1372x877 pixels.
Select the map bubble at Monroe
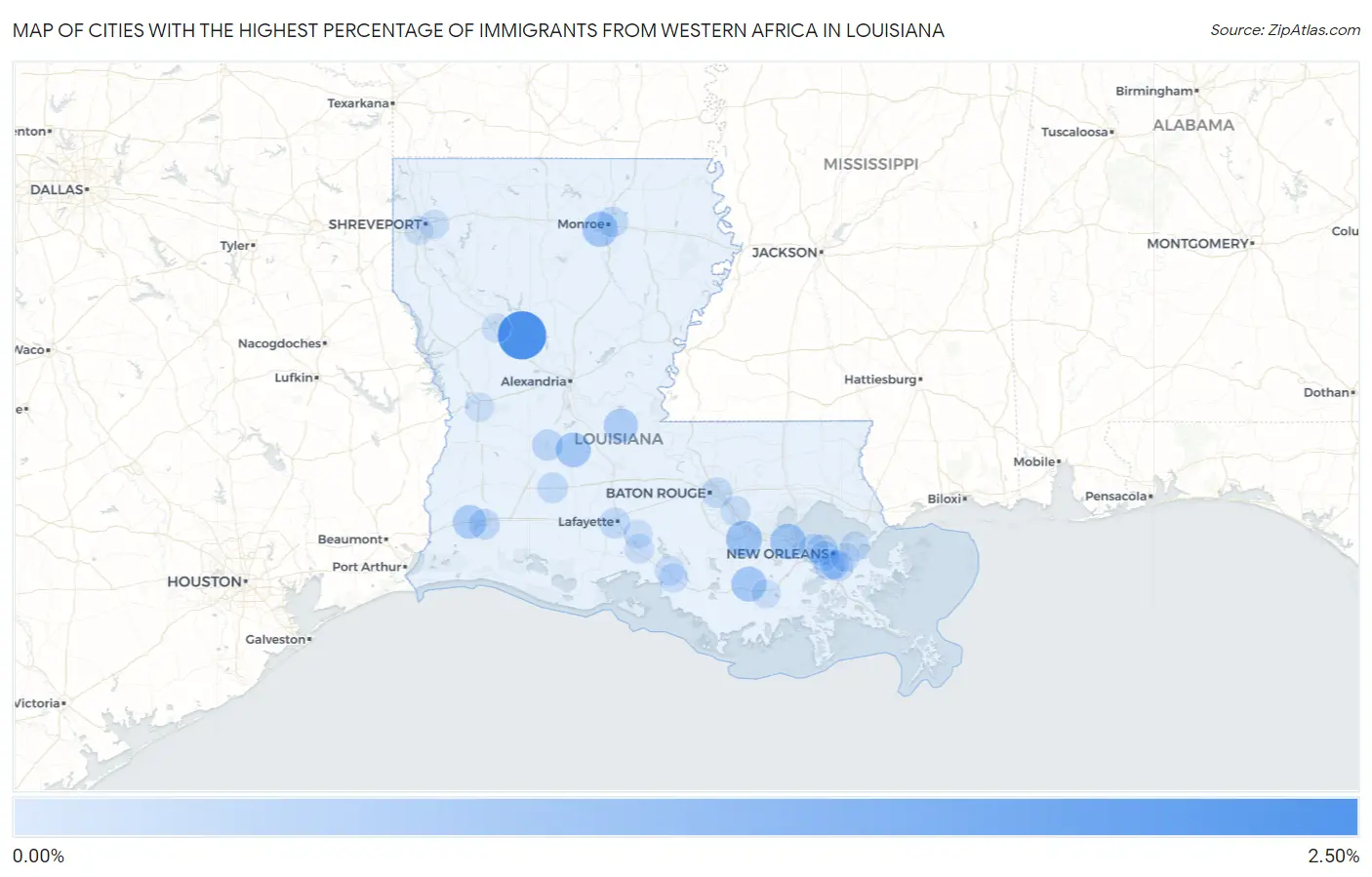coord(599,229)
